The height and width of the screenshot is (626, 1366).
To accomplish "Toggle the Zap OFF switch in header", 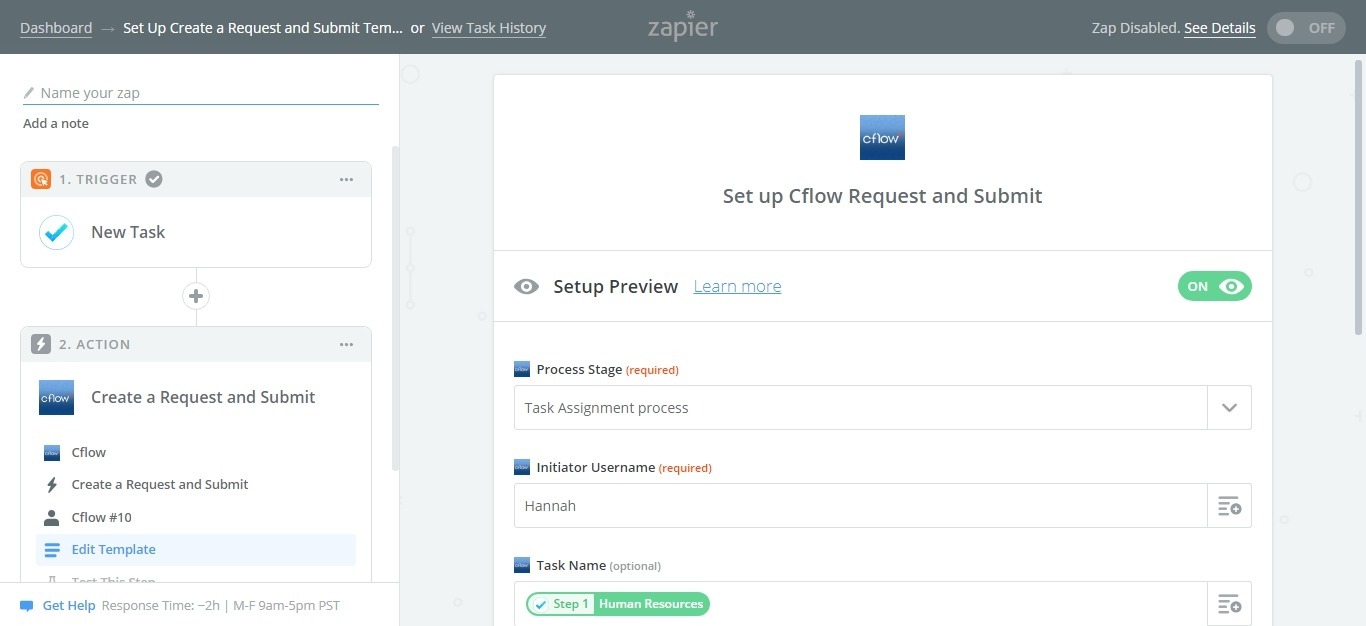I will click(1306, 28).
